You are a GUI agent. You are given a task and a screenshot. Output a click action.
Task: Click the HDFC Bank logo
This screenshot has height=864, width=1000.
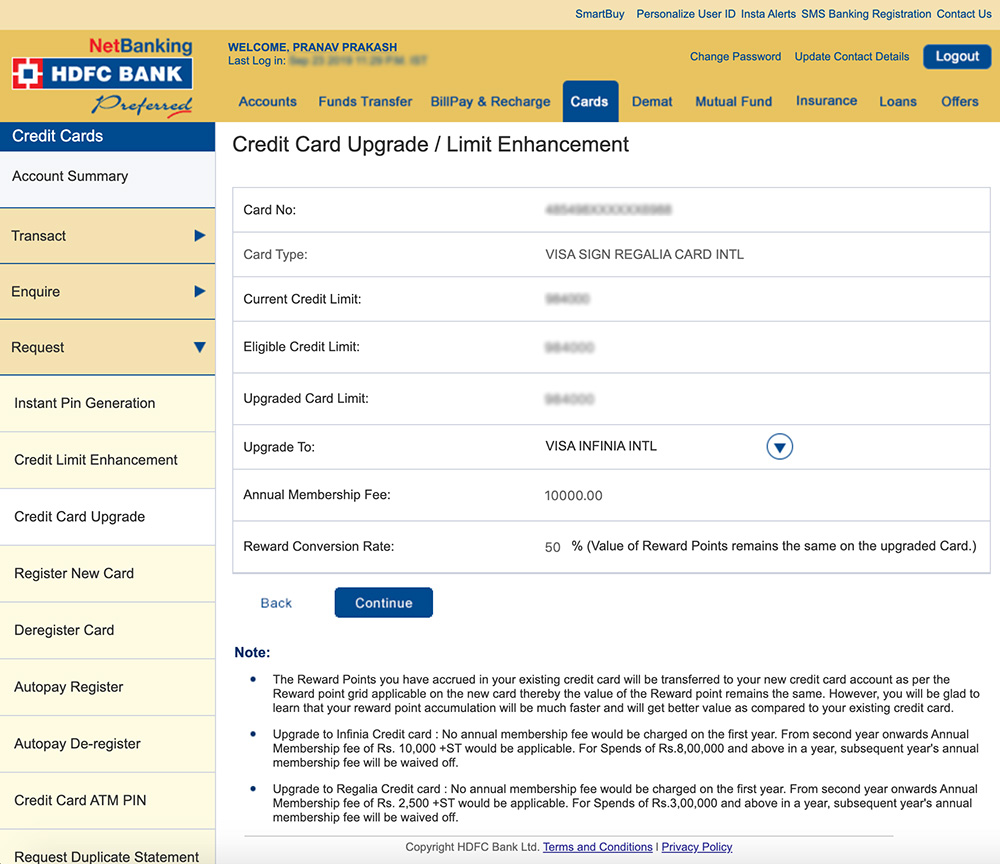102,75
